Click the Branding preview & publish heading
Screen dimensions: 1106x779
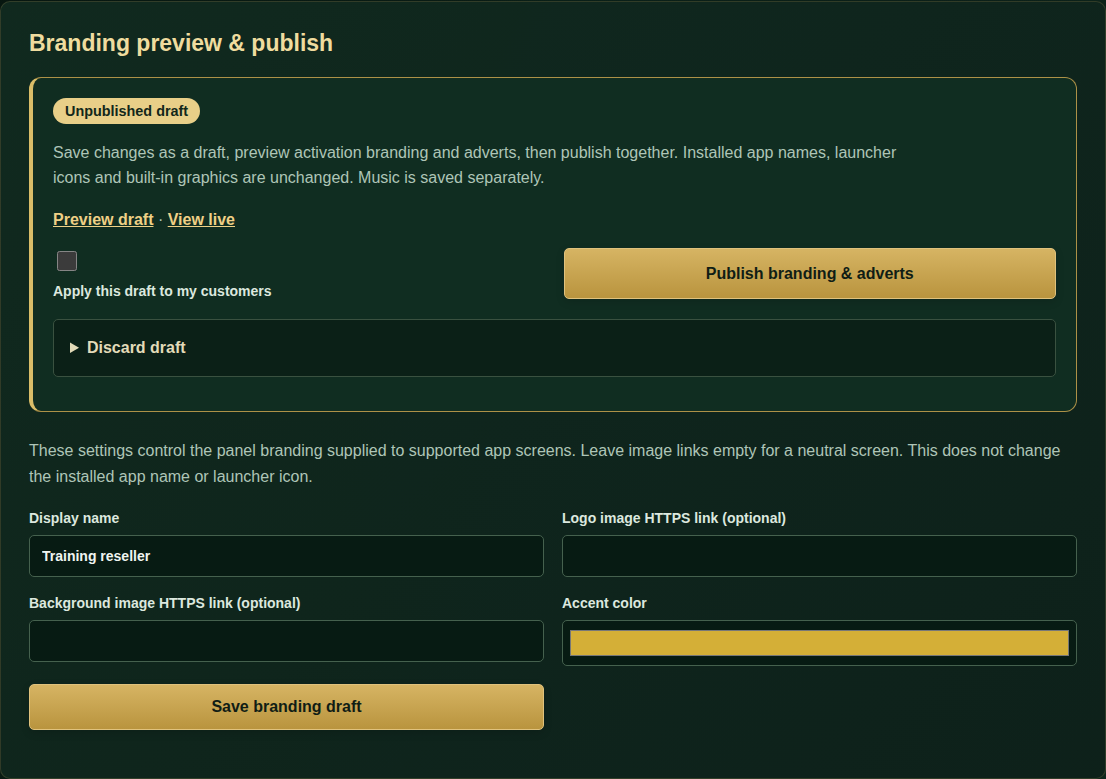point(181,43)
